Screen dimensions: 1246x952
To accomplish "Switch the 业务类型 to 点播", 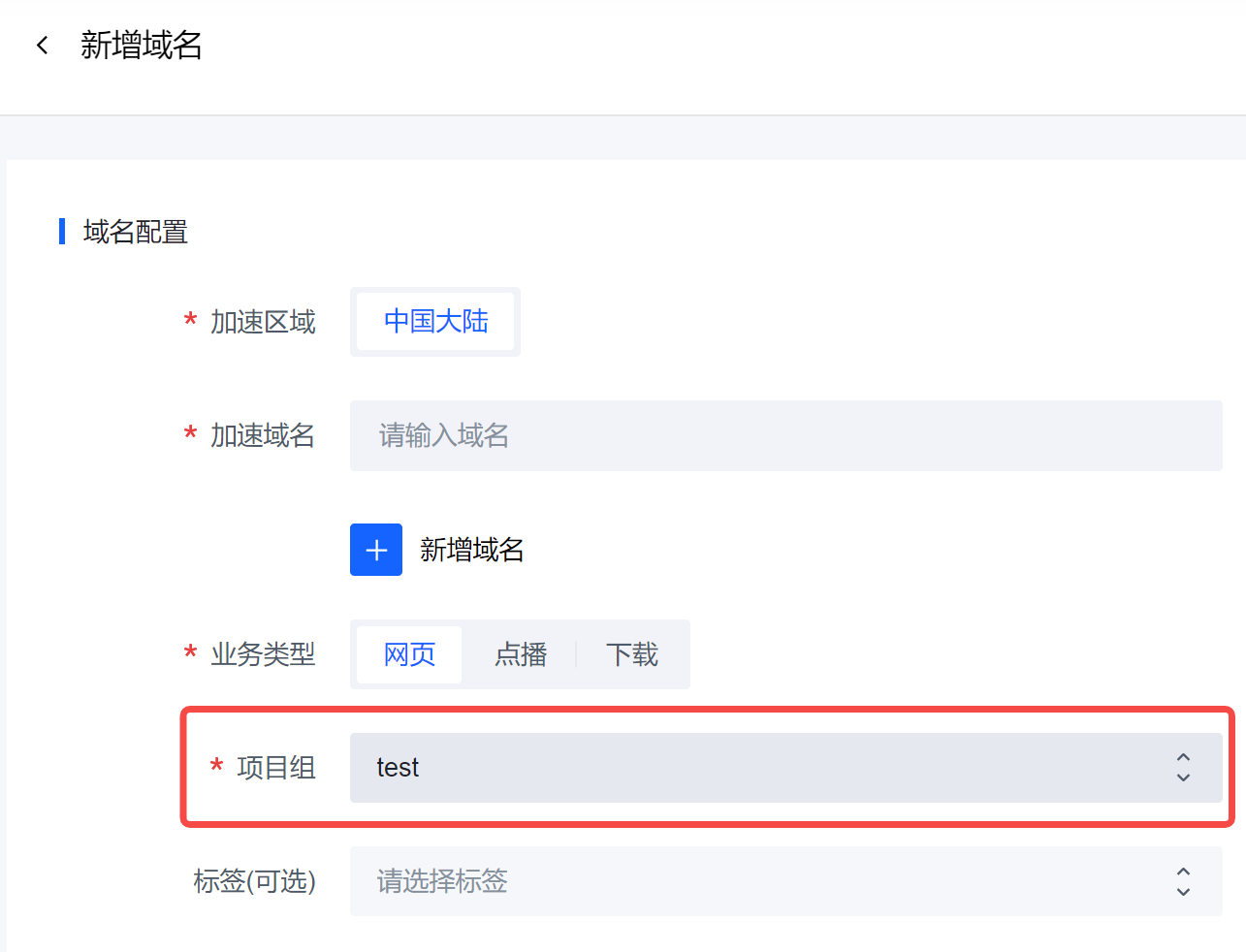I will pos(521,654).
